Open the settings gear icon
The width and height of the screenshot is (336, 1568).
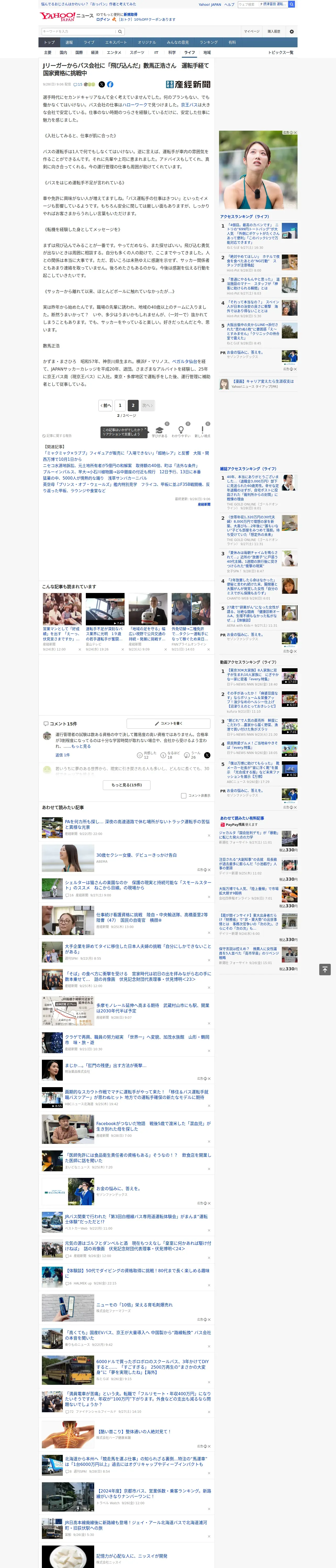[292, 32]
